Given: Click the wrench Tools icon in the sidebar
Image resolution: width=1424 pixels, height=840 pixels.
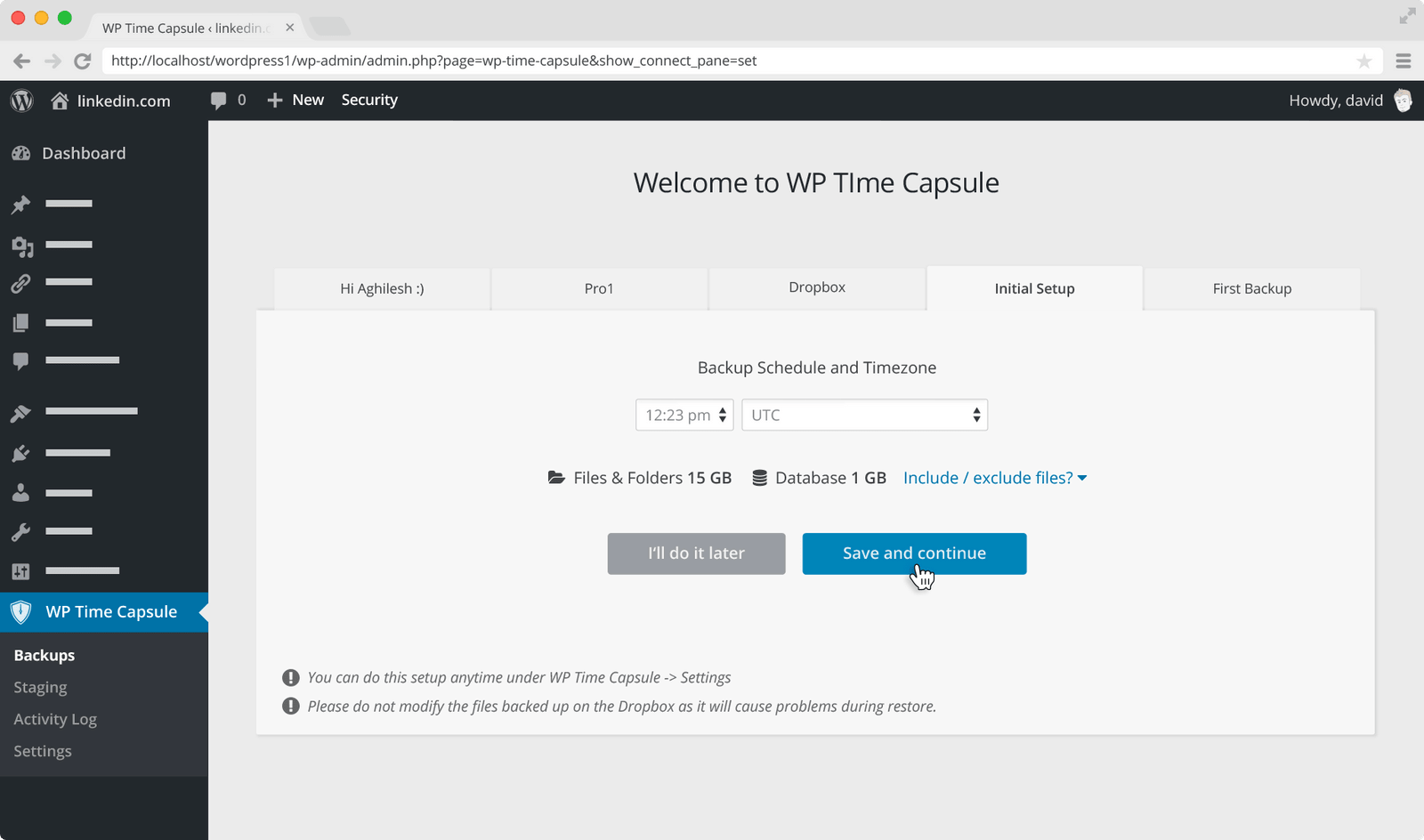Looking at the screenshot, I should click(x=20, y=531).
